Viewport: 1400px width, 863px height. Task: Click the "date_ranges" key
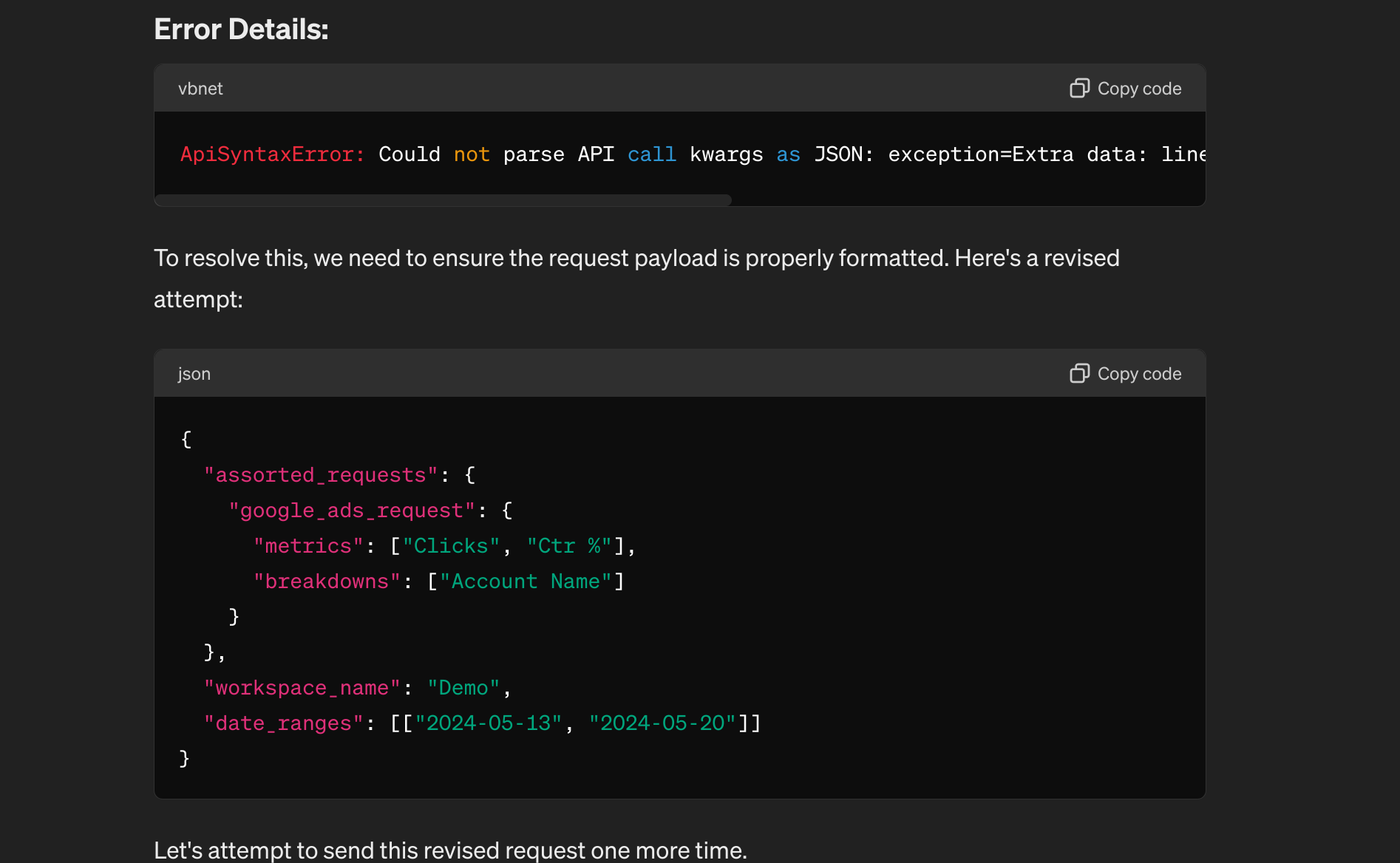(284, 723)
